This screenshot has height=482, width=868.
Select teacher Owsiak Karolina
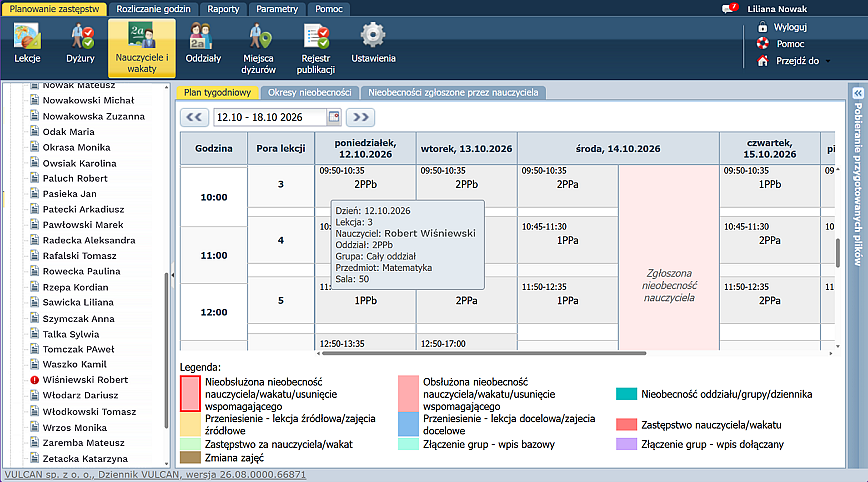tap(79, 163)
